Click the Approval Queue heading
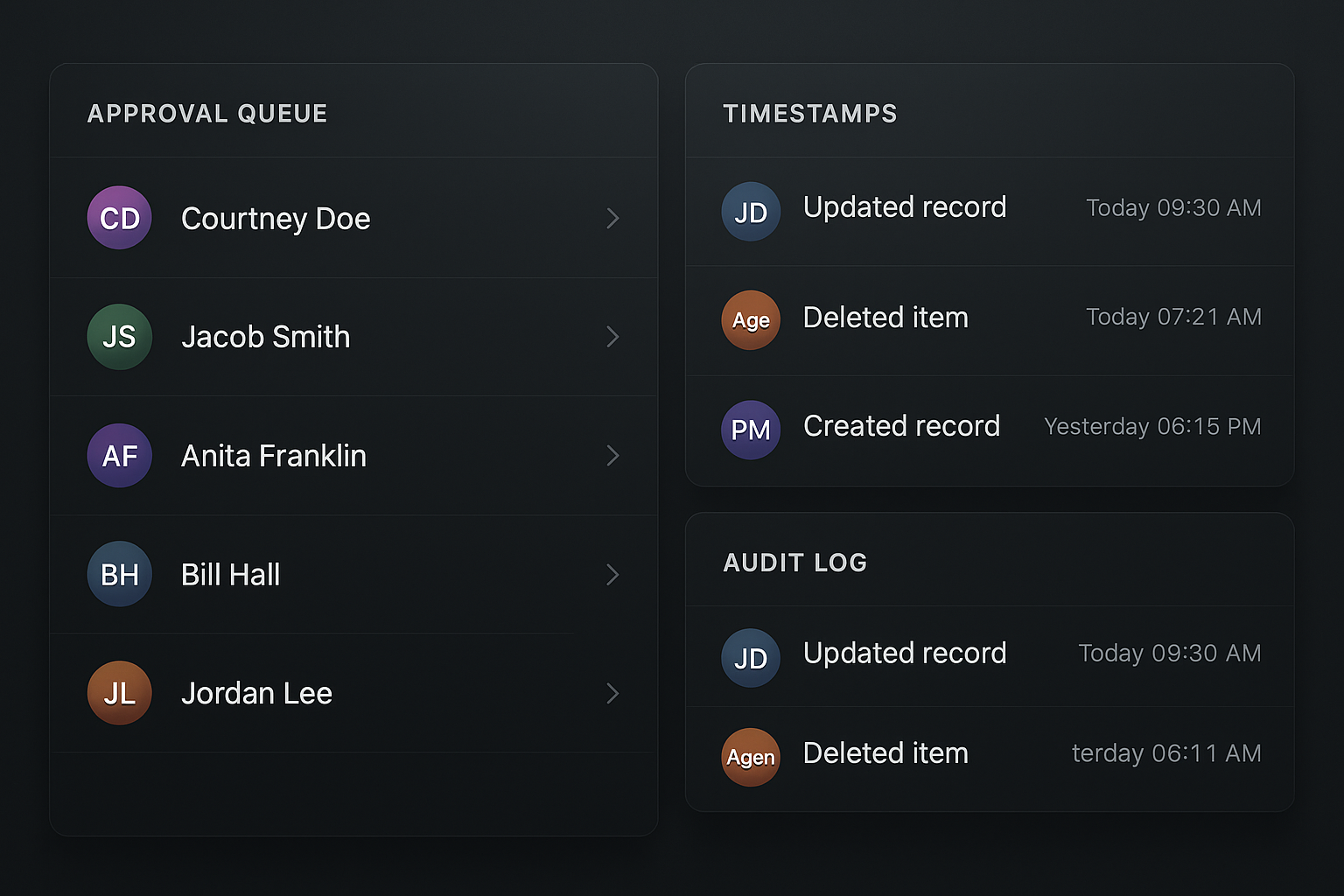The image size is (1344, 896). 207,114
